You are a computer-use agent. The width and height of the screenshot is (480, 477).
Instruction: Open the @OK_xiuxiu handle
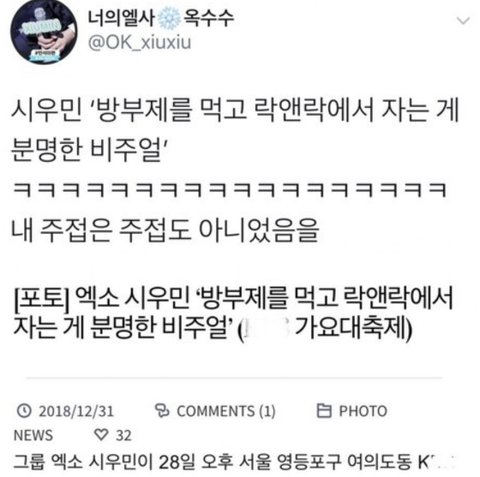pyautogui.click(x=139, y=43)
